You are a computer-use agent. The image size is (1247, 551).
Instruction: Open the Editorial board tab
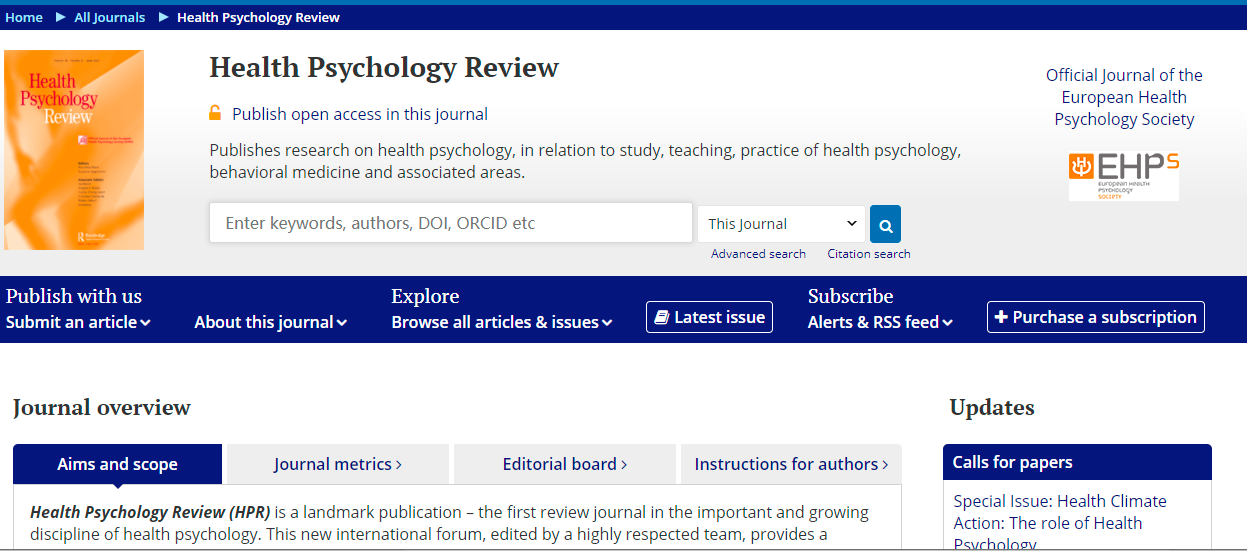(564, 464)
